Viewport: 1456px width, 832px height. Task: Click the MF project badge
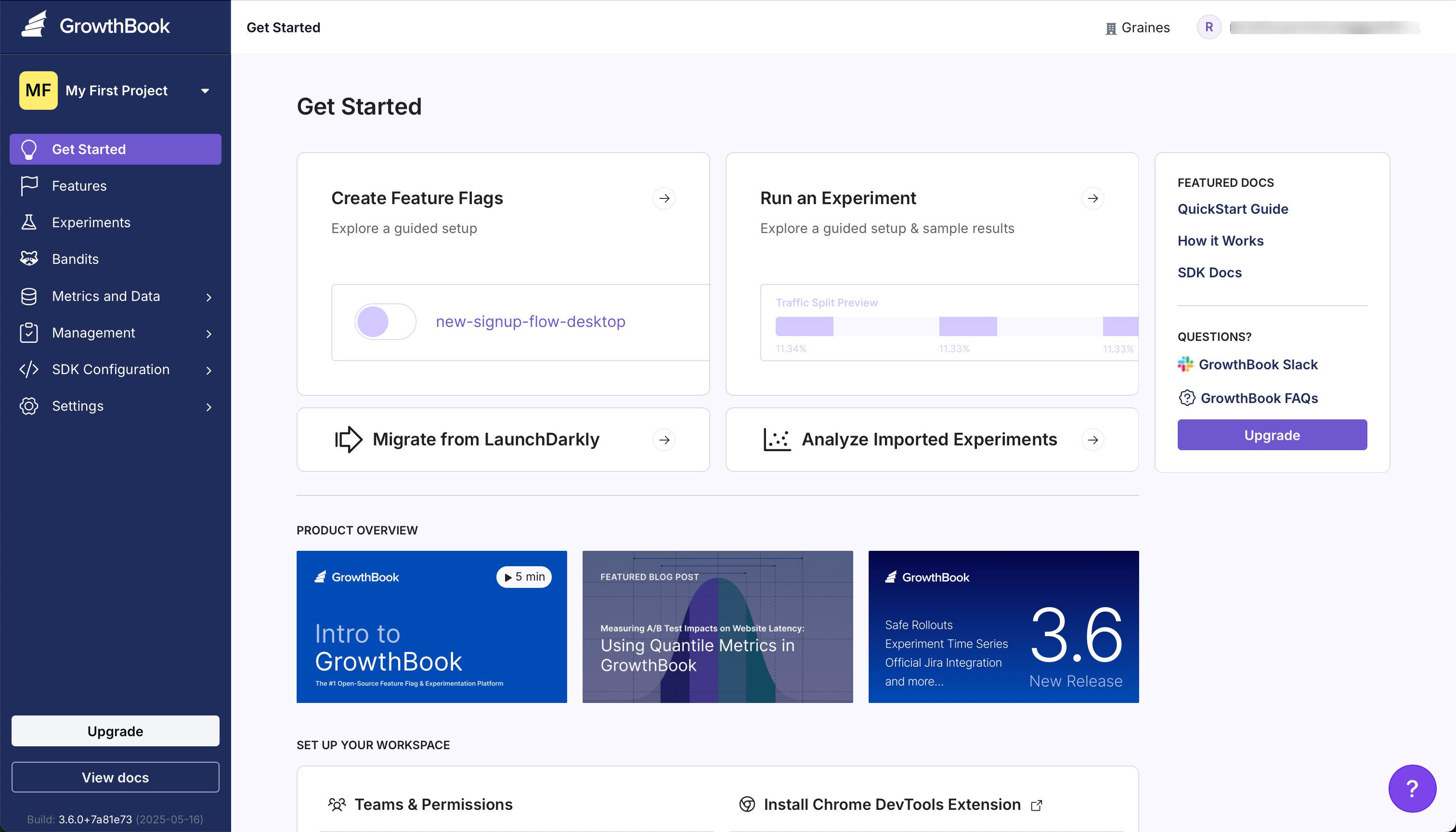coord(39,91)
